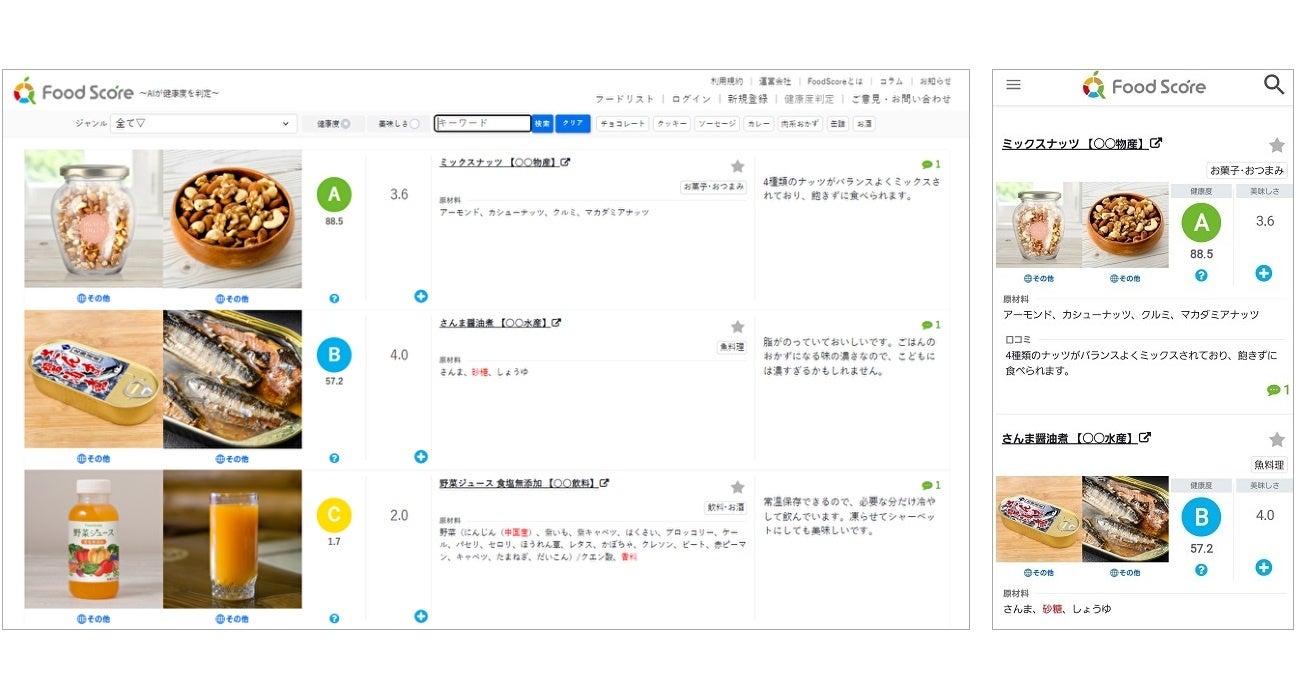Click the 魚料理 category tag in desktop view
This screenshot has width=1300, height=700.
pos(731,347)
